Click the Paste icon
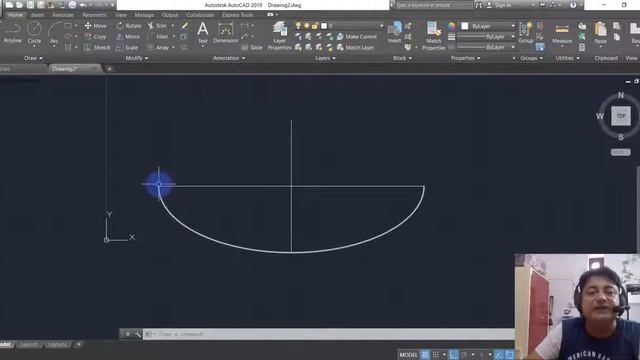640x360 pixels. (x=600, y=33)
